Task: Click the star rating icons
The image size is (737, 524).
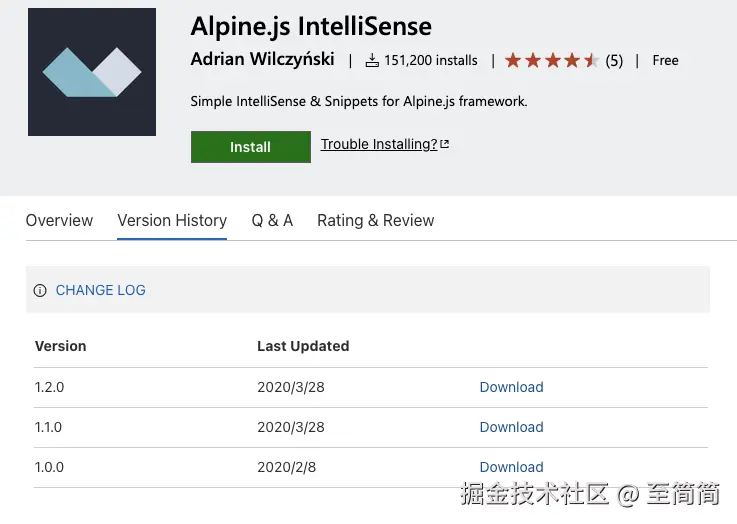Action: click(551, 61)
